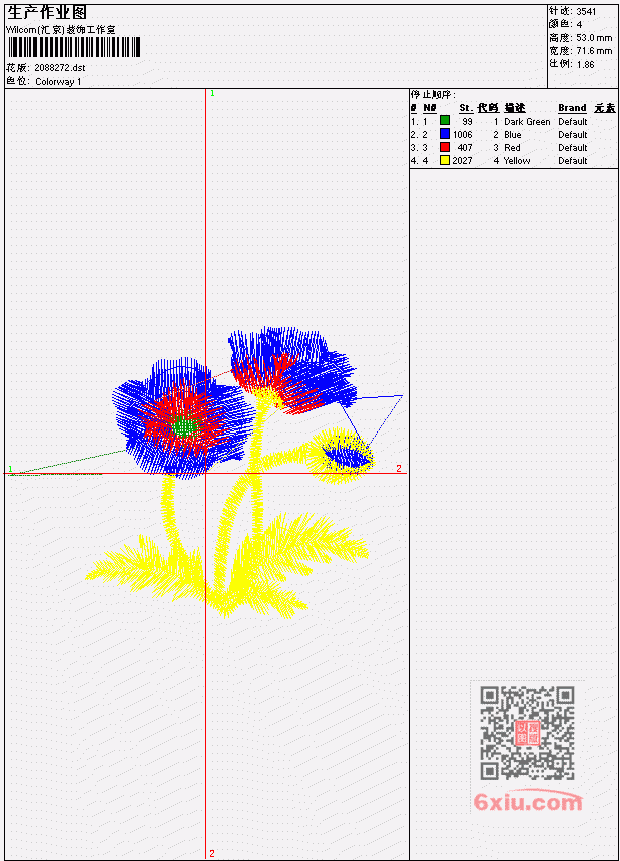
Task: Click green marker '1' atop vertical axis
Action: tap(212, 93)
